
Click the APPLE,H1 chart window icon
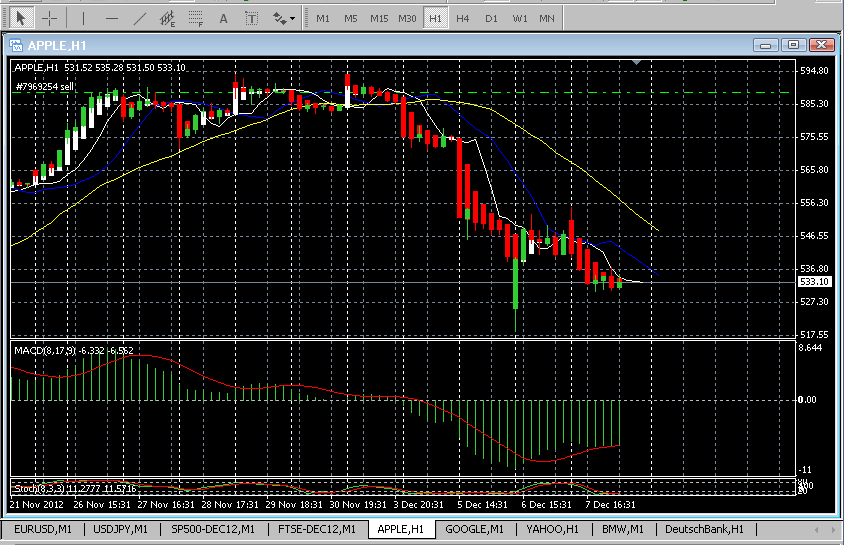click(x=16, y=46)
